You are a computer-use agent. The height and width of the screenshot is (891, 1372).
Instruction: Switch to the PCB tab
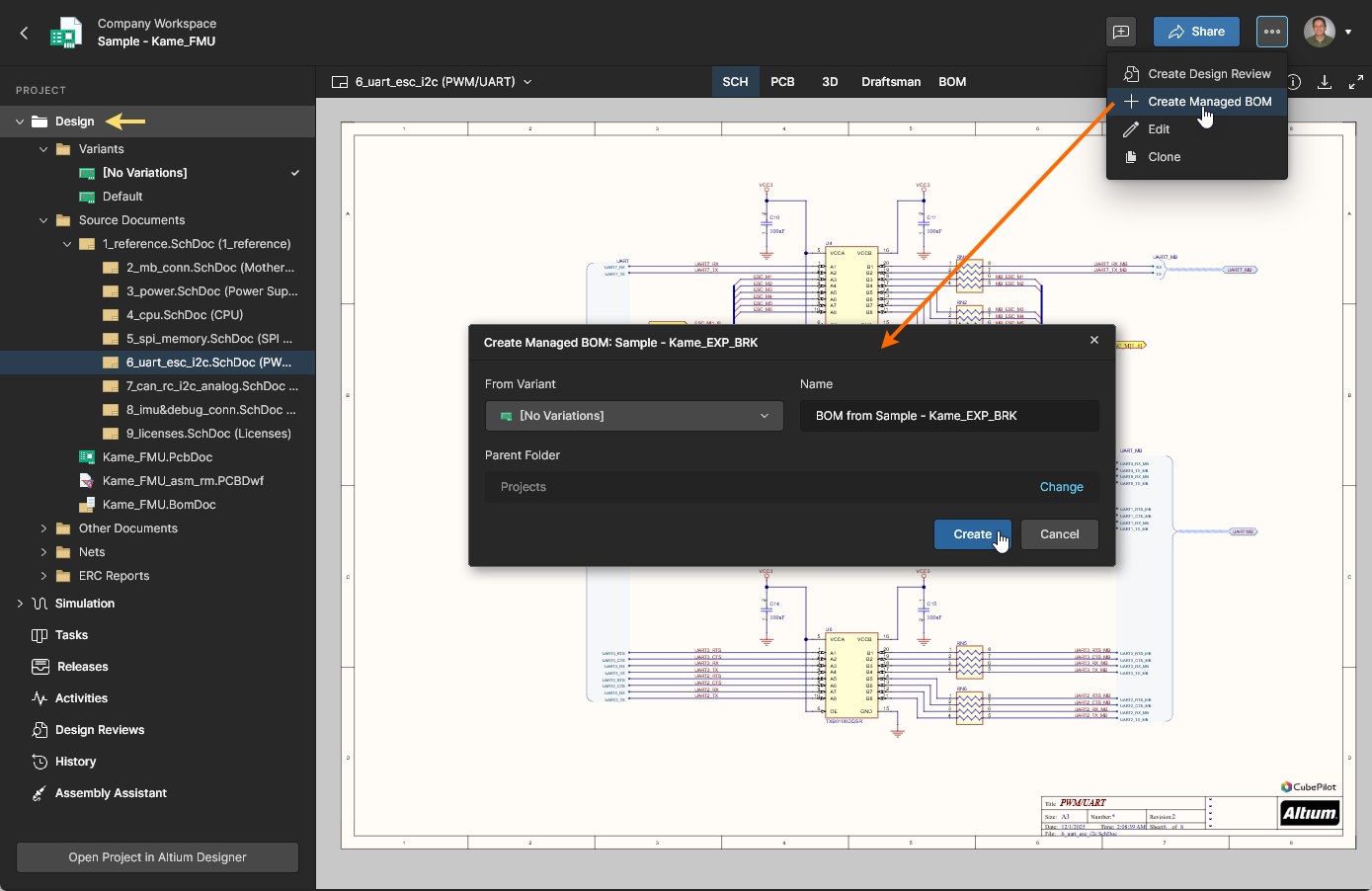(782, 82)
